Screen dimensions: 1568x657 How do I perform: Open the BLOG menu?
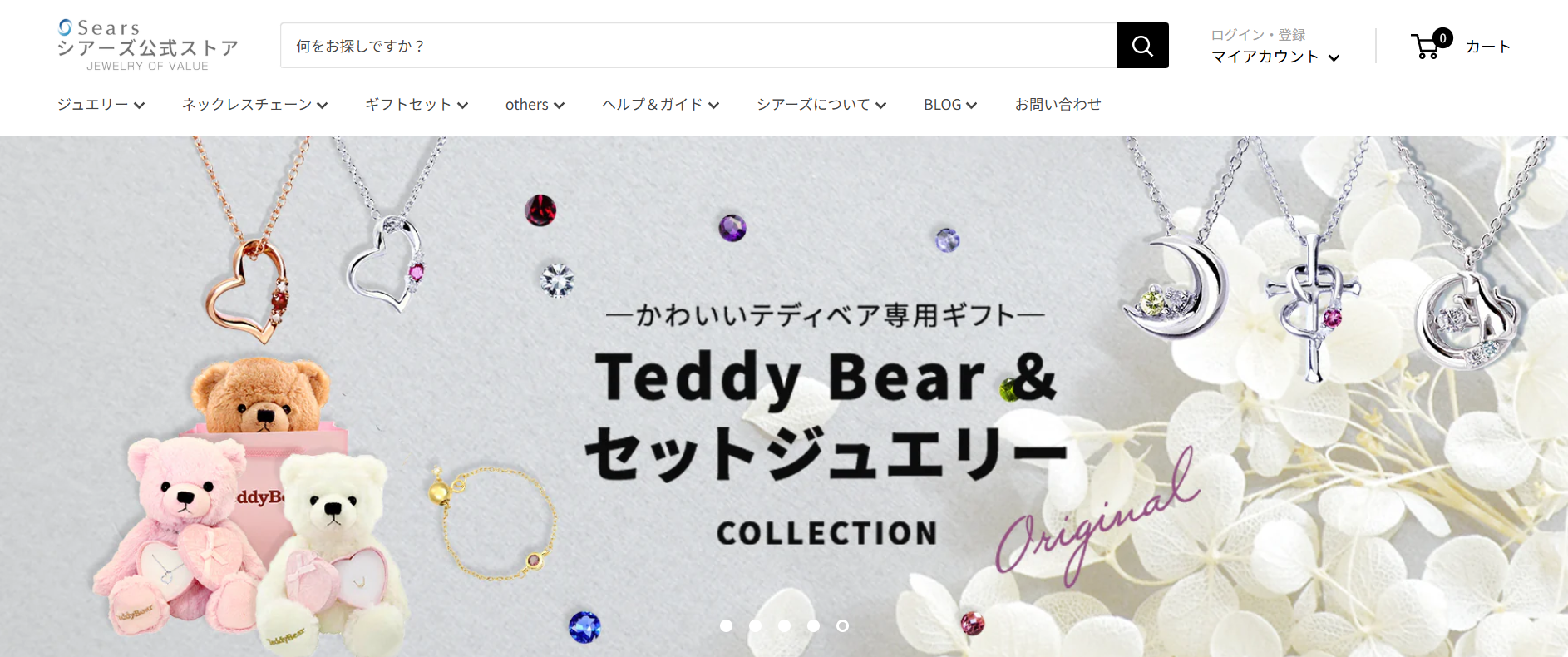[950, 105]
